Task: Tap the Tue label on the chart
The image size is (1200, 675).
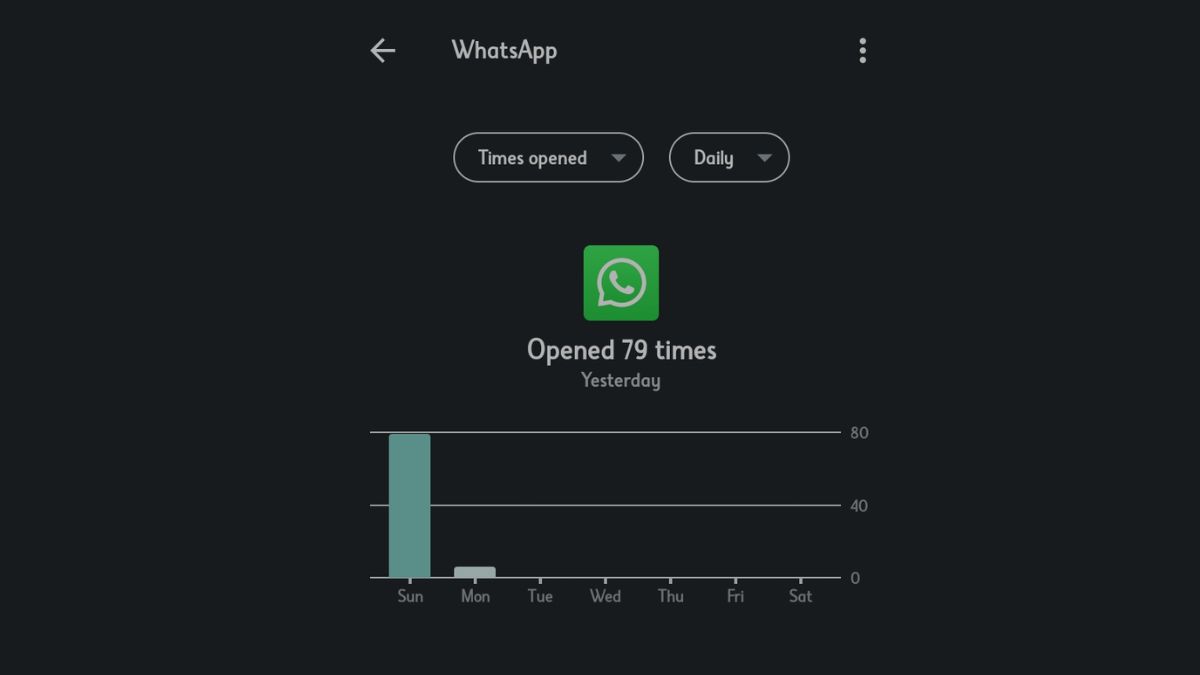Action: coord(540,596)
